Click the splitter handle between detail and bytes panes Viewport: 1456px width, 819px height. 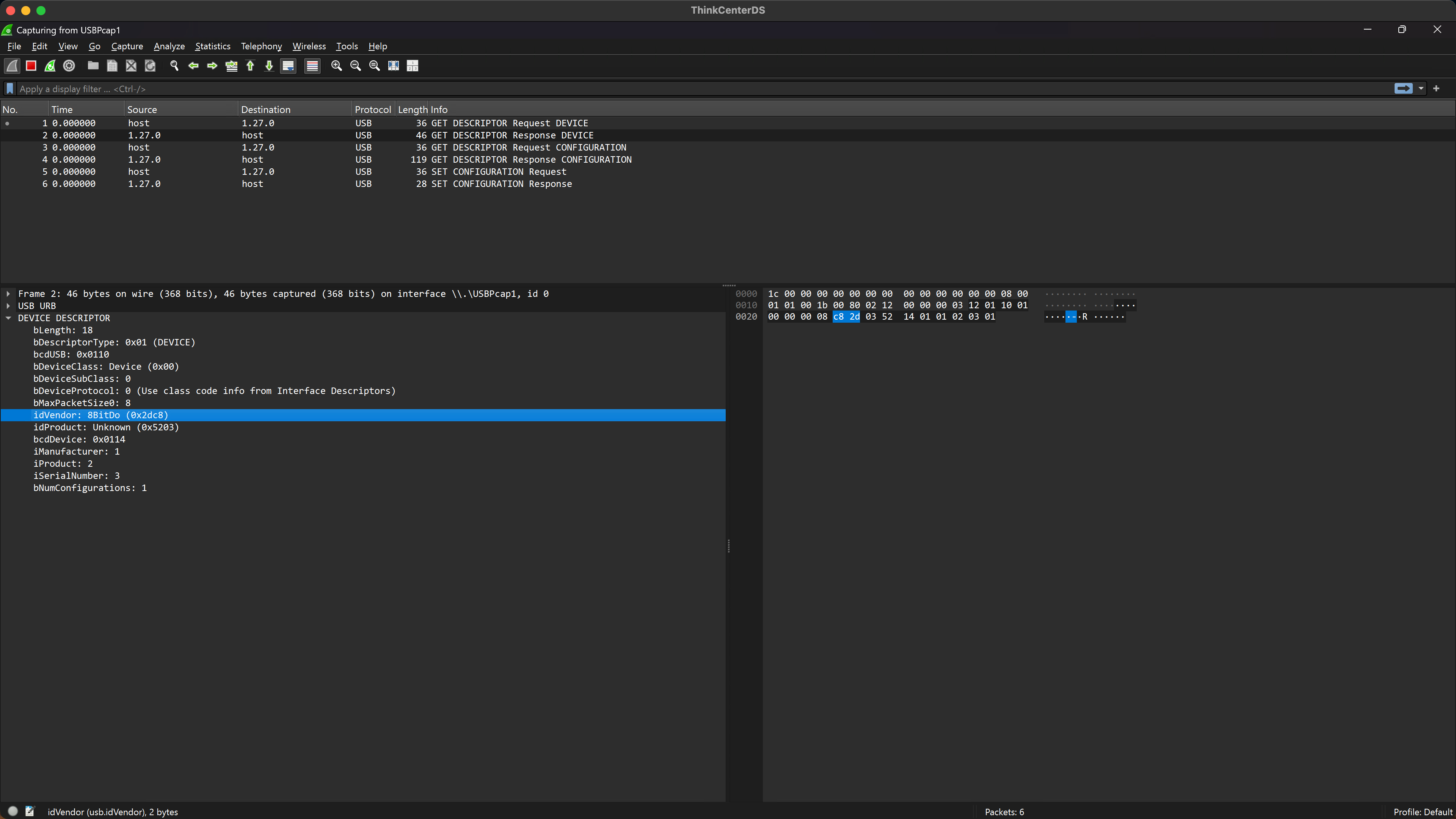728,546
